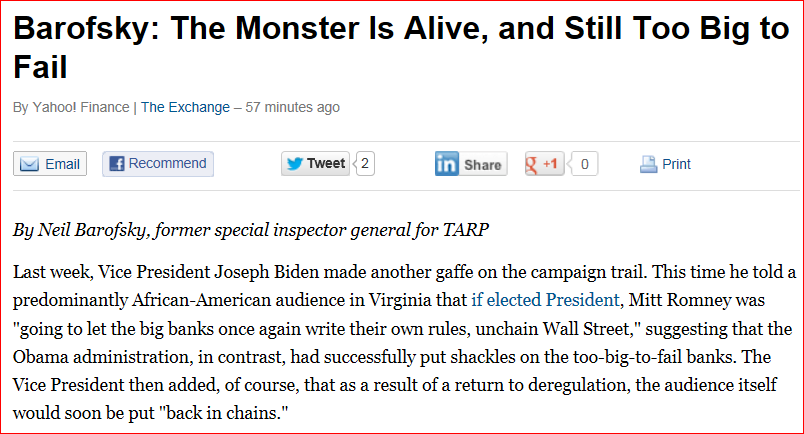Screen dimensions: 804x434
Task: Open The Exchange blog link
Action: pyautogui.click(x=185, y=107)
